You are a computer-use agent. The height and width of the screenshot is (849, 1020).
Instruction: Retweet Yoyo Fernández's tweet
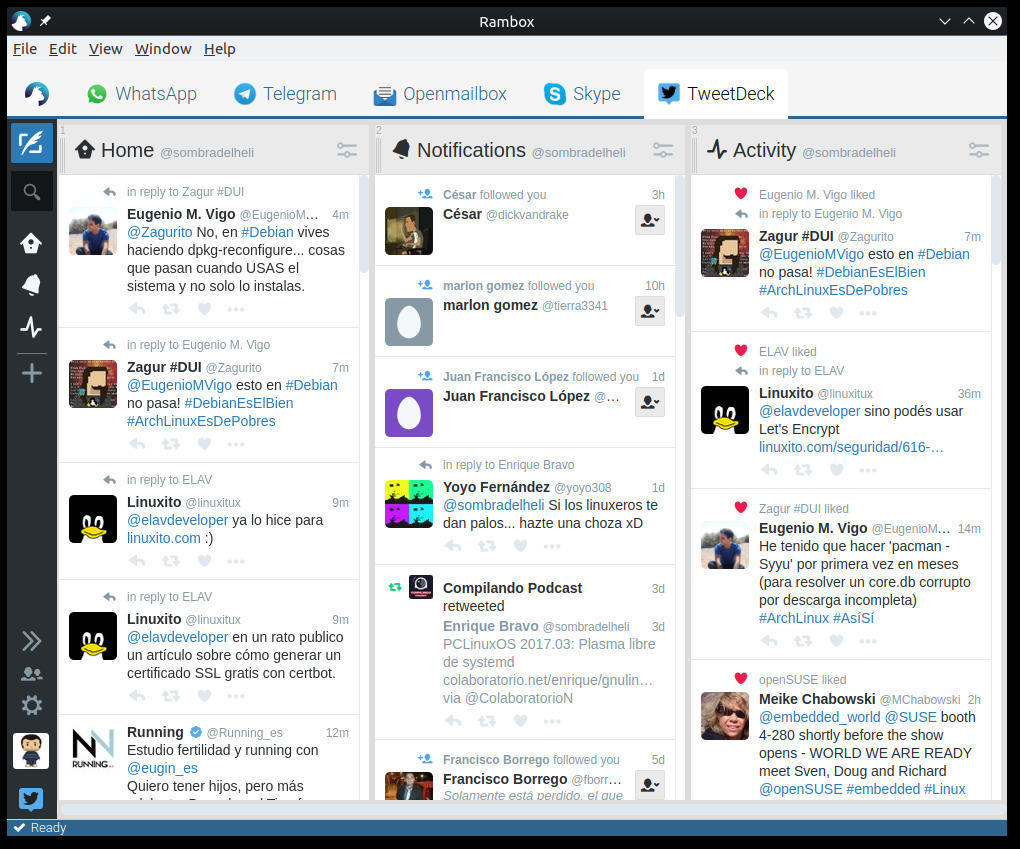(x=487, y=546)
